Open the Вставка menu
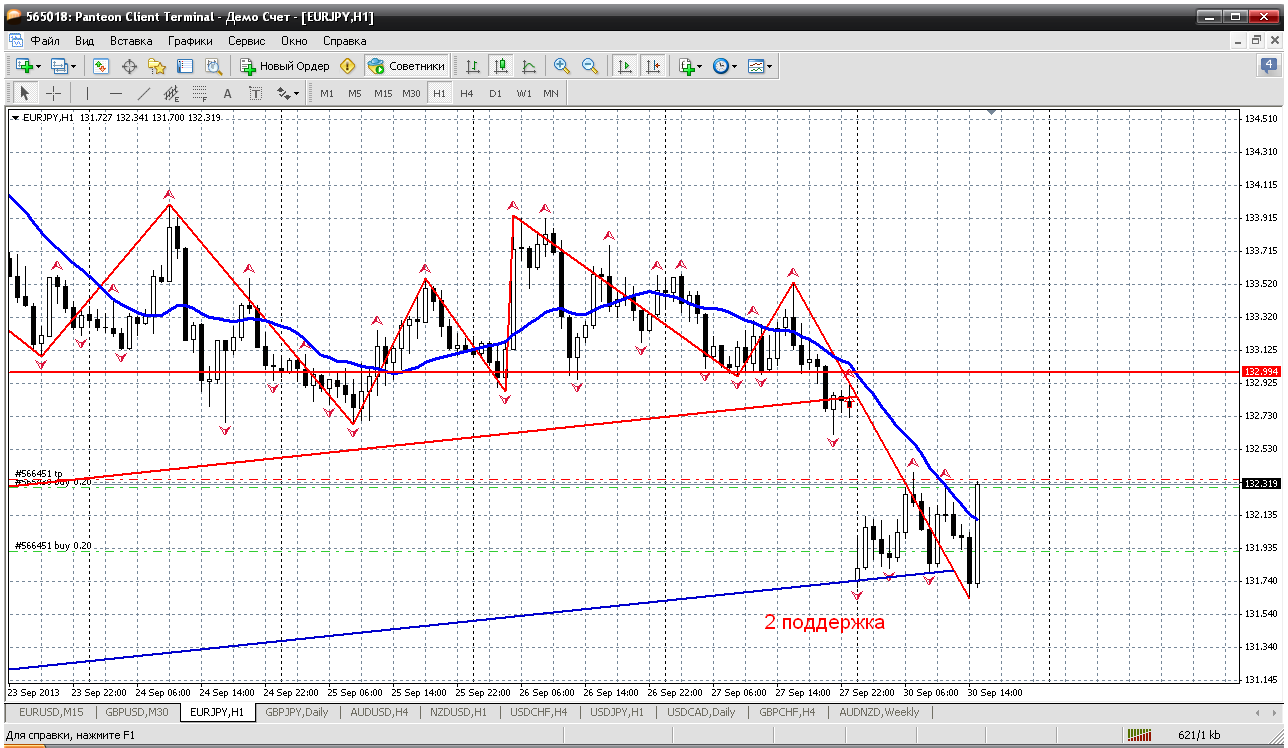Viewport: 1288px width, 748px height. 131,41
